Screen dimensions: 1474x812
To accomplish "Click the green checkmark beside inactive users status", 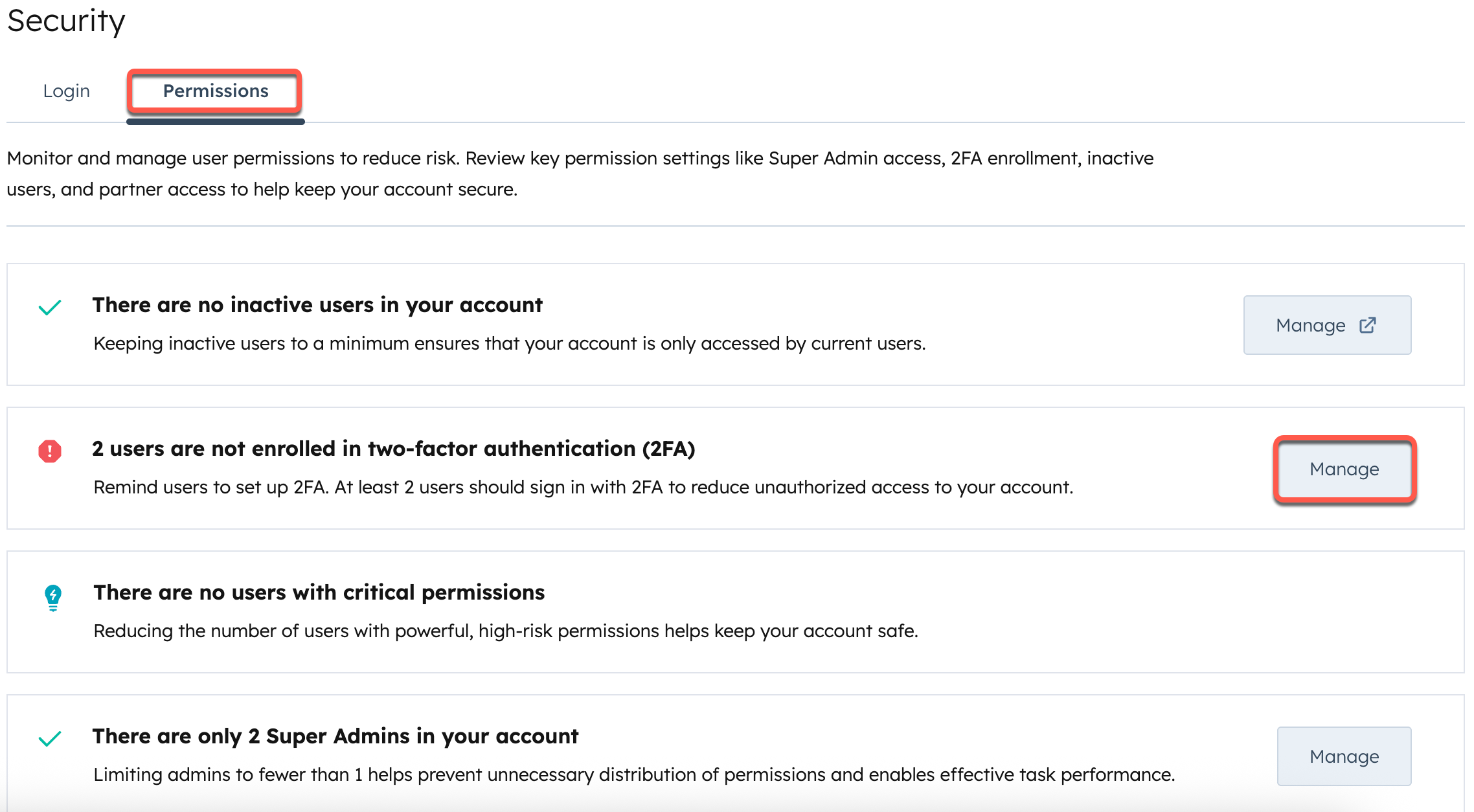I will [49, 309].
